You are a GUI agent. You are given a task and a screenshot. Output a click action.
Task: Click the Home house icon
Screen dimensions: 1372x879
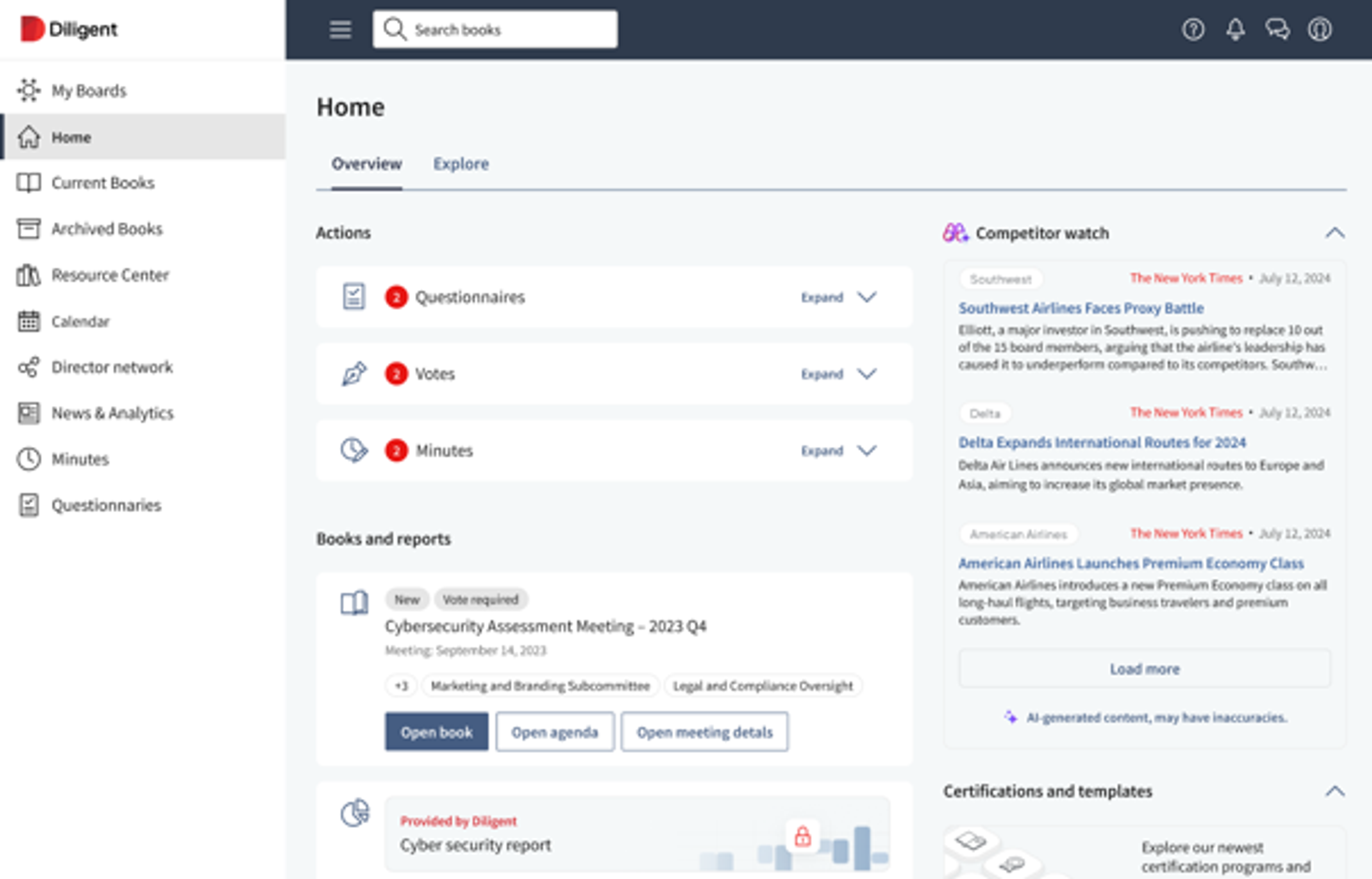click(29, 137)
